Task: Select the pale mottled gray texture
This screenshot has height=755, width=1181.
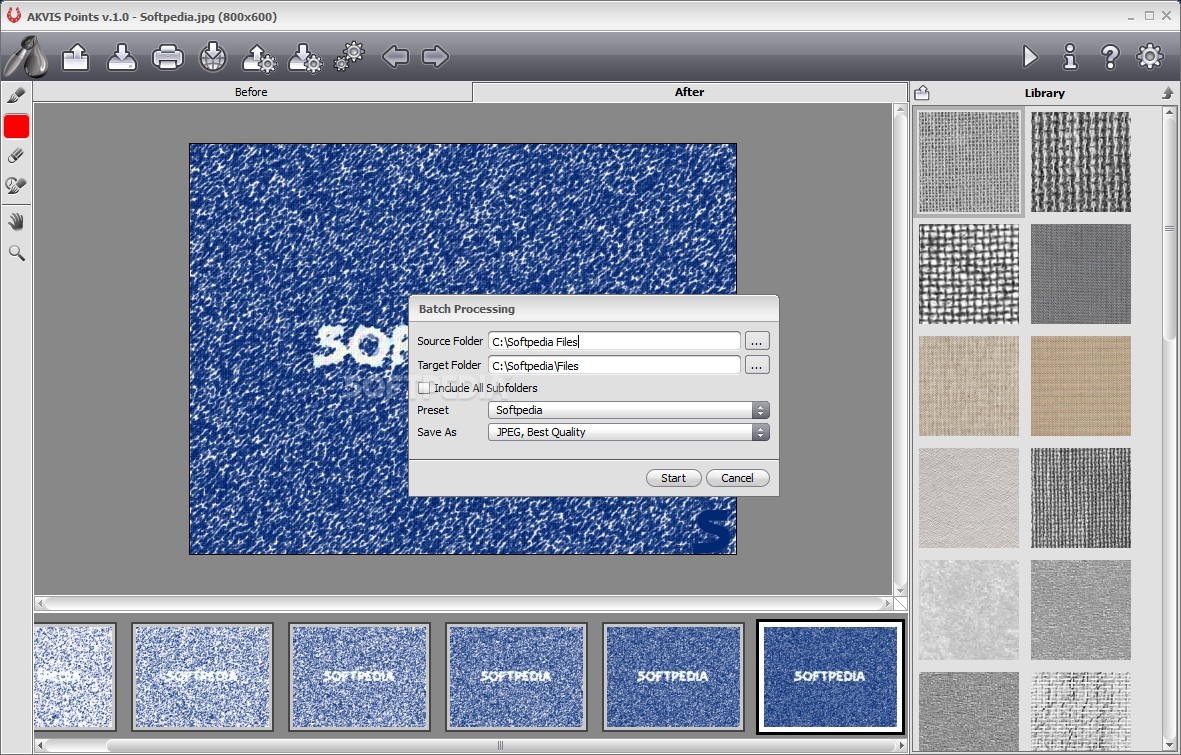Action: [x=969, y=610]
